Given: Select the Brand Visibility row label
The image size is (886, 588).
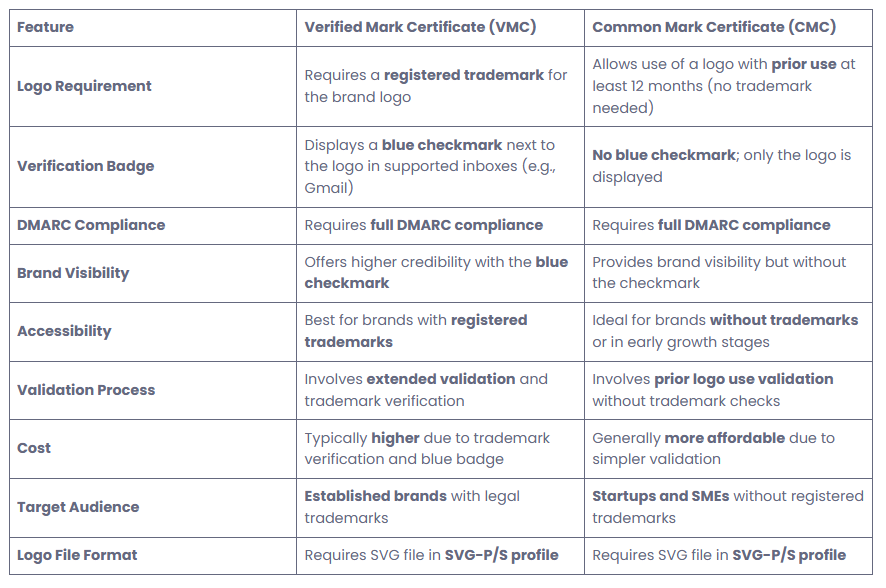Looking at the screenshot, I should pyautogui.click(x=73, y=273).
